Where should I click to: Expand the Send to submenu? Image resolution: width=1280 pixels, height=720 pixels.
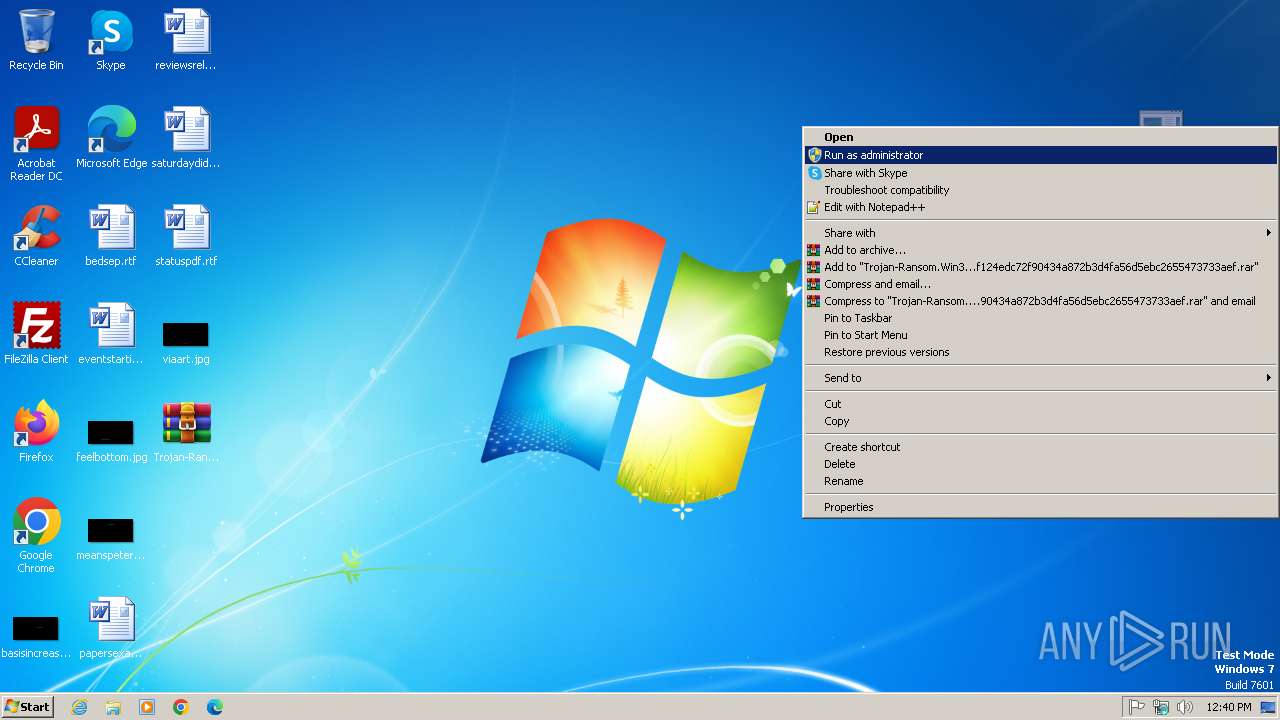point(1040,378)
